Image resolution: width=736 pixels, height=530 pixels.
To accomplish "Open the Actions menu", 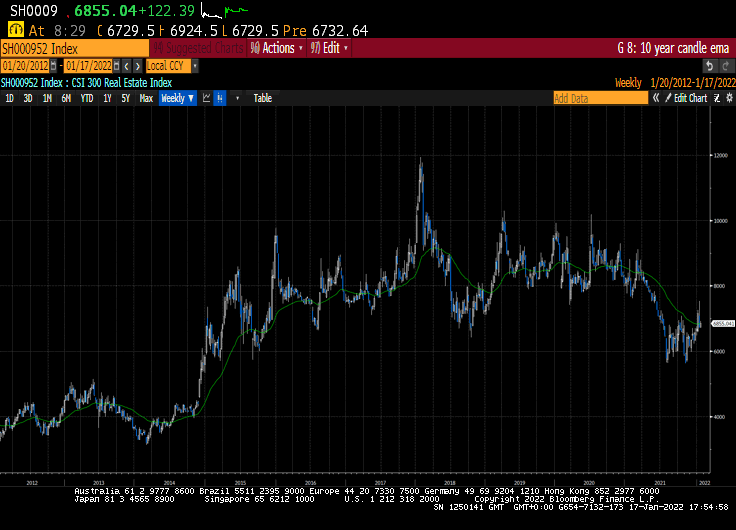I will pos(274,47).
